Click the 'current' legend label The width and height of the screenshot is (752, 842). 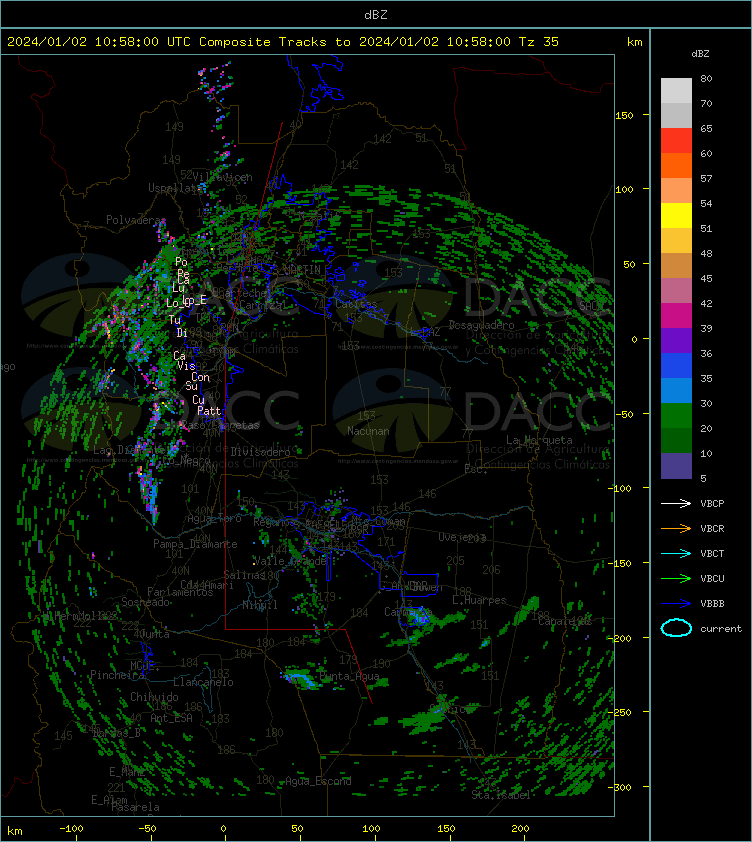pyautogui.click(x=721, y=629)
